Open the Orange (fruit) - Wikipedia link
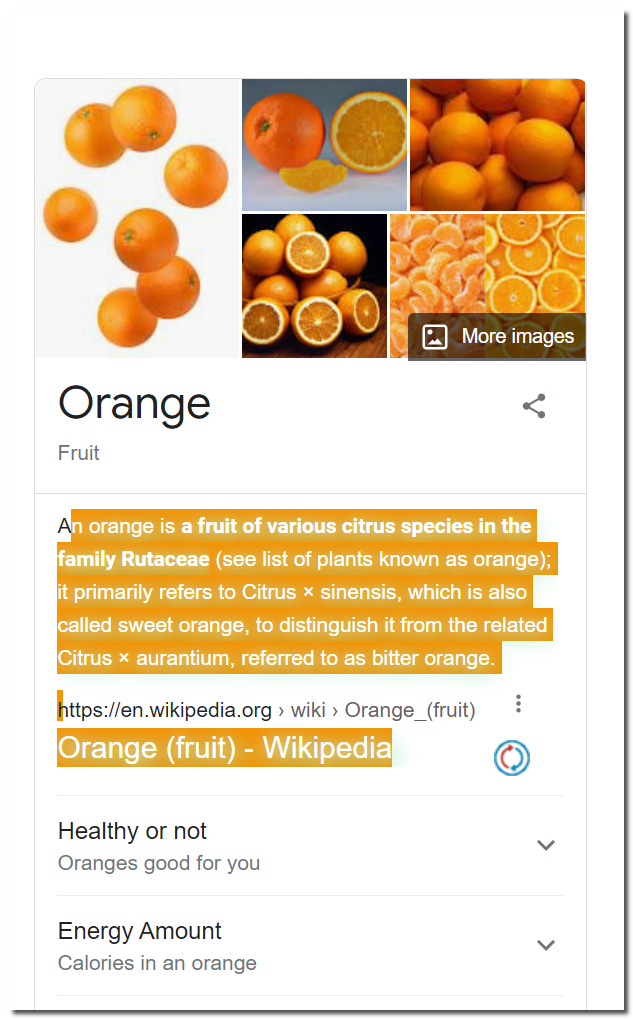Viewport: 633px width, 1019px height. point(226,747)
